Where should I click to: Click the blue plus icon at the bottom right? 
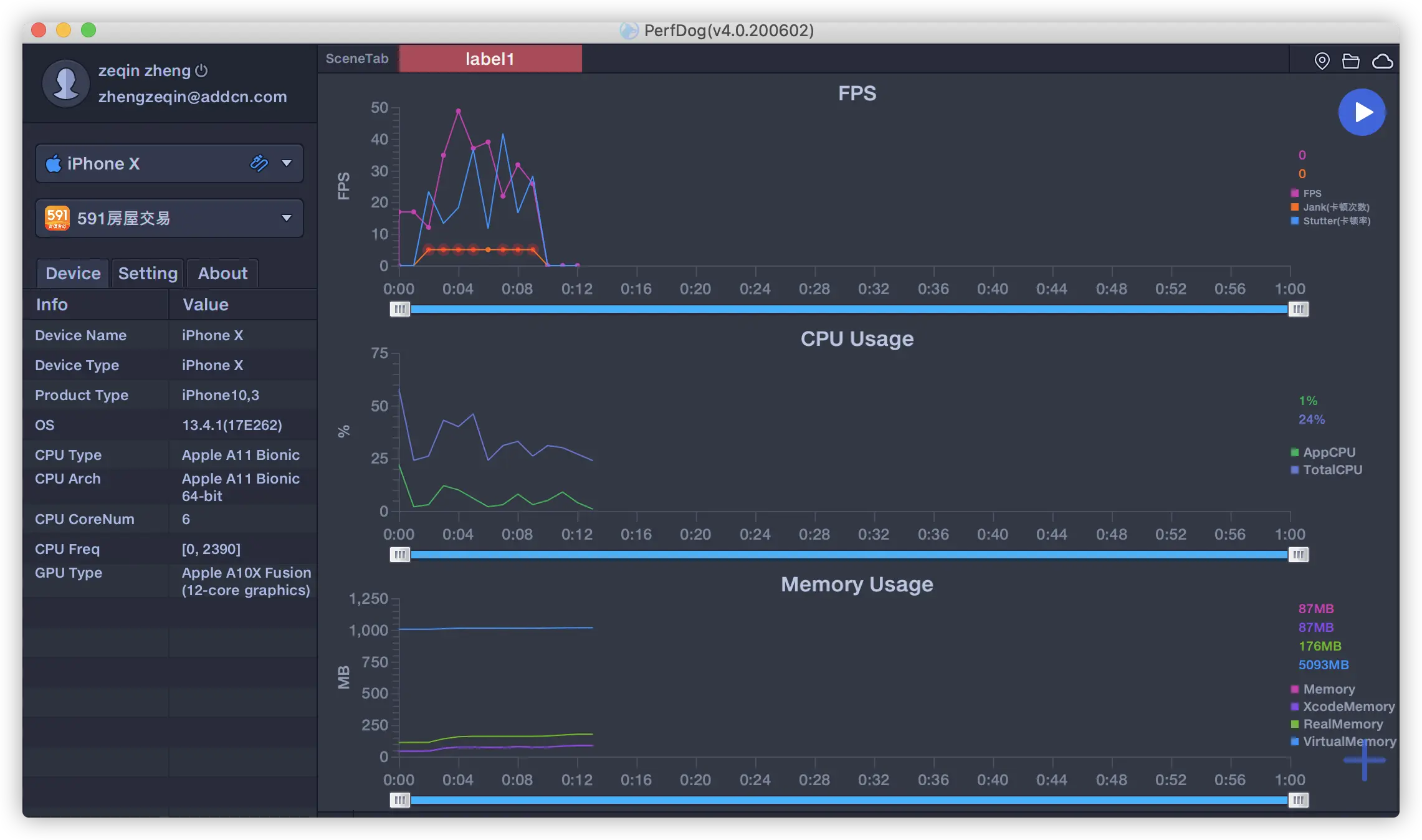(1364, 760)
